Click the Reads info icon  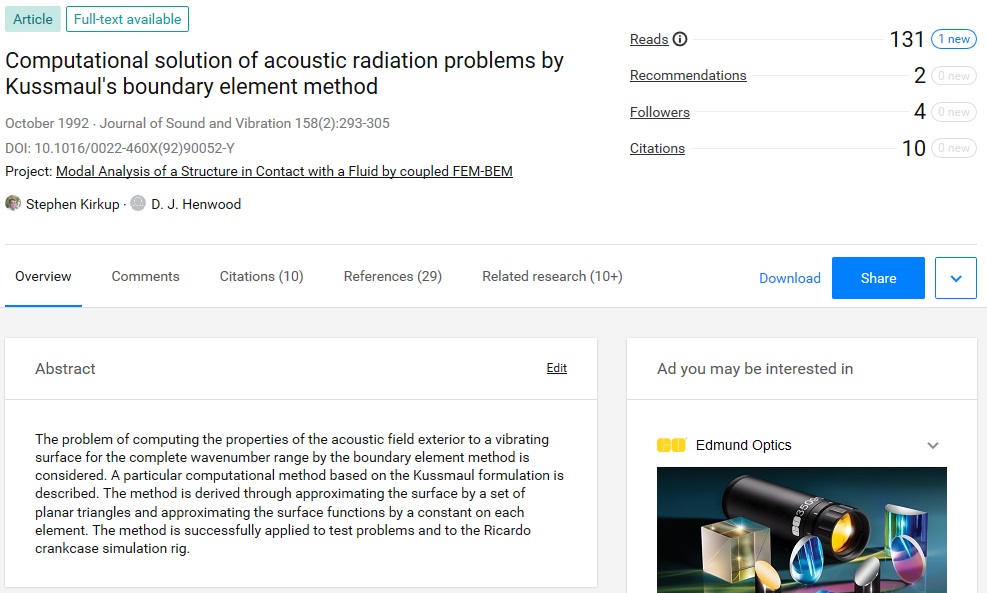point(680,39)
